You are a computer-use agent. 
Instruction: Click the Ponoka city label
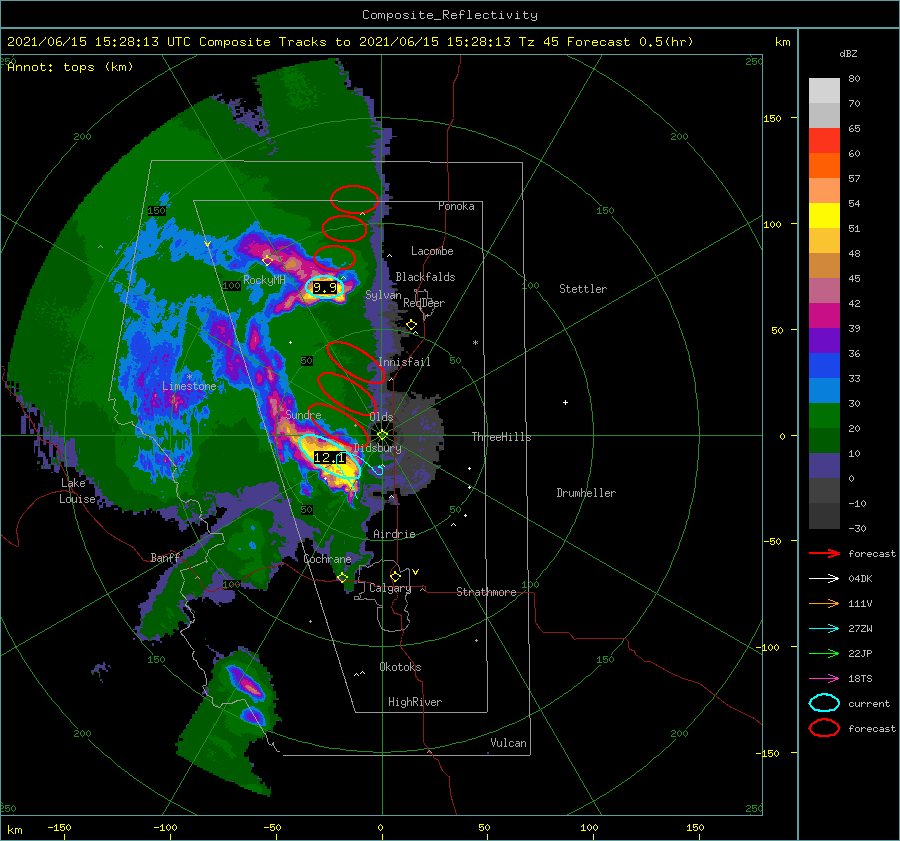coord(456,206)
